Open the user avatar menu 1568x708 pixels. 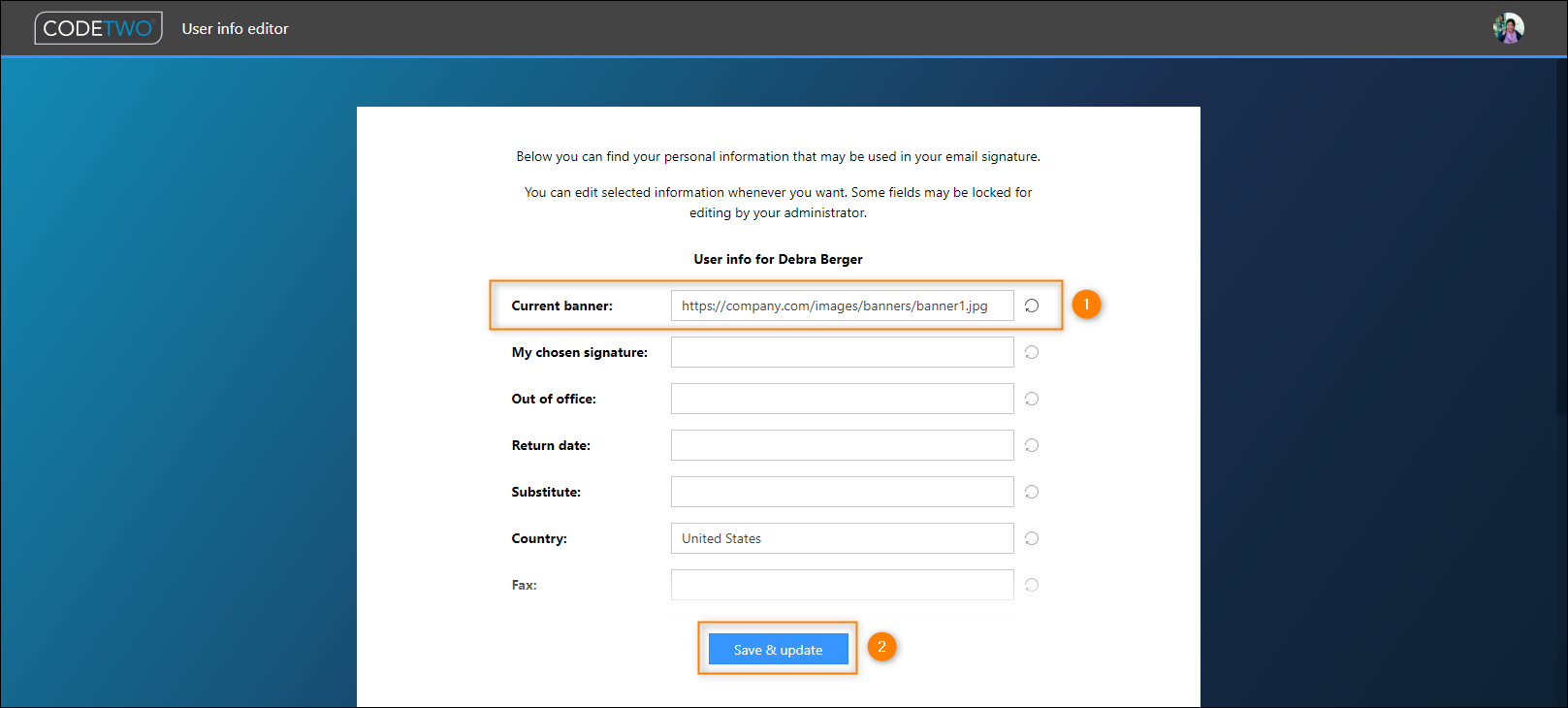[1508, 28]
